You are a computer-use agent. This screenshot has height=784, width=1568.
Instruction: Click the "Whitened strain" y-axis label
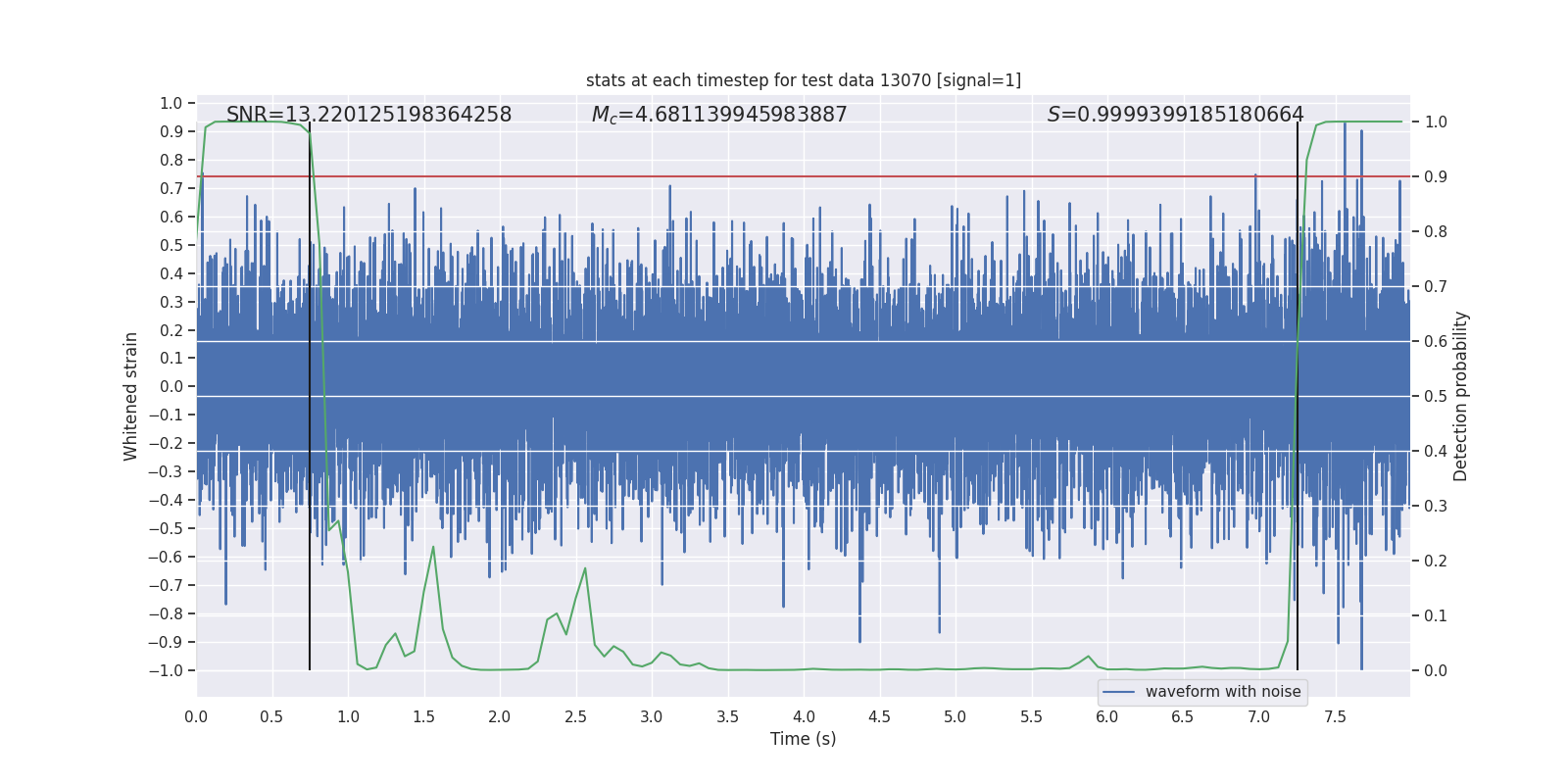131,396
